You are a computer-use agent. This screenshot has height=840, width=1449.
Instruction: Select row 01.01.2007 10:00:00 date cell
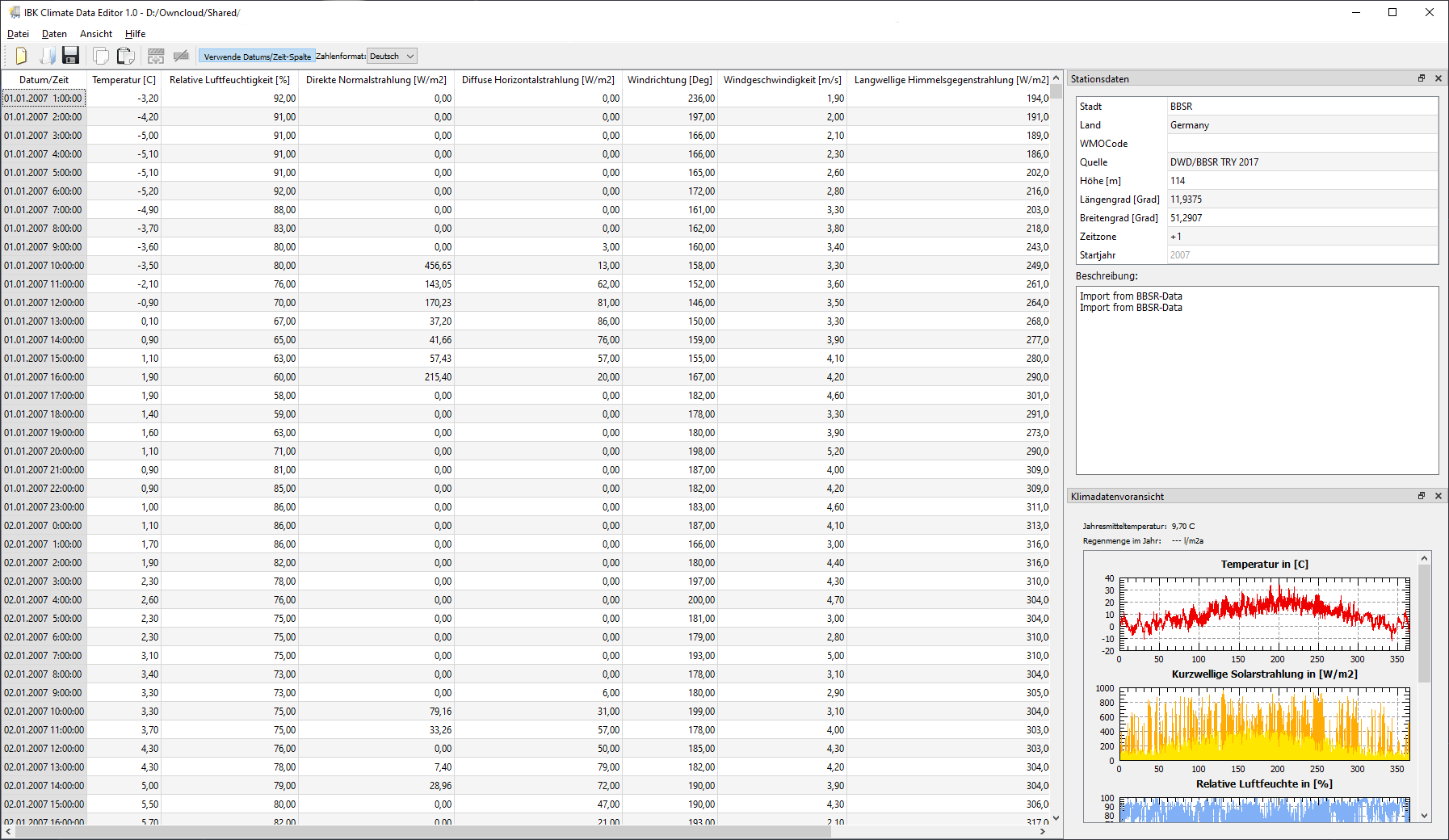coord(44,266)
